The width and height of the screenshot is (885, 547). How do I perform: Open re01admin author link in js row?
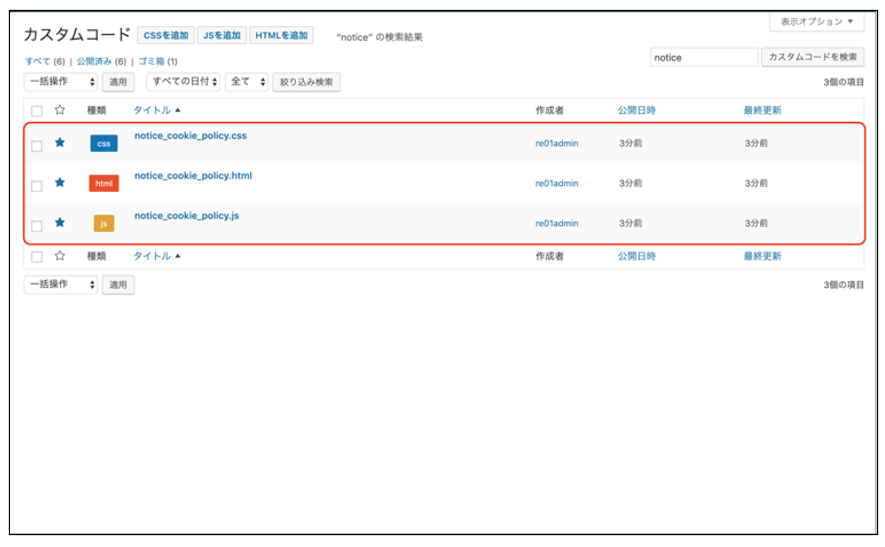(557, 224)
